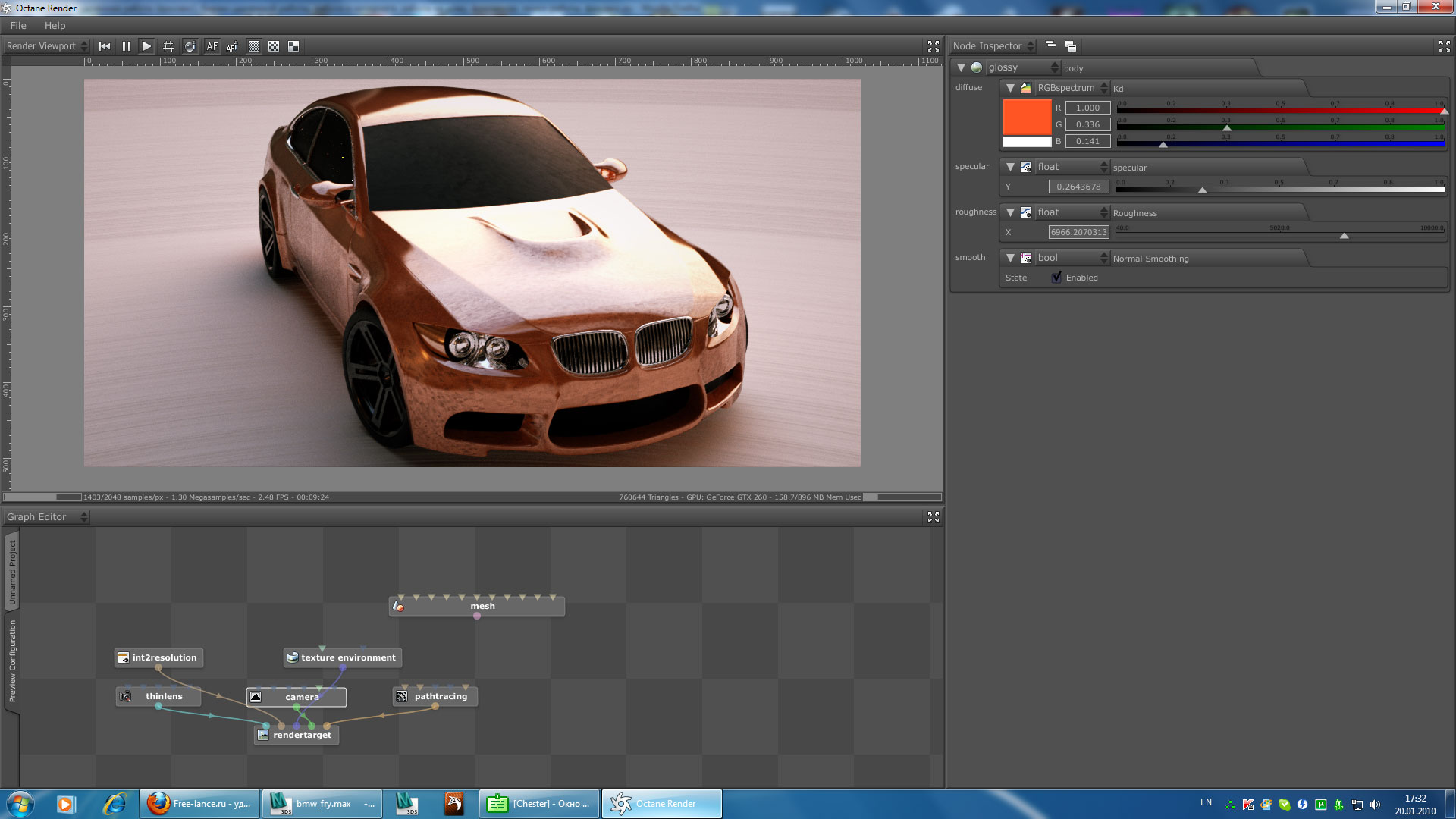Image resolution: width=1456 pixels, height=819 pixels.
Task: Toggle the AF auto focus button
Action: coord(212,46)
